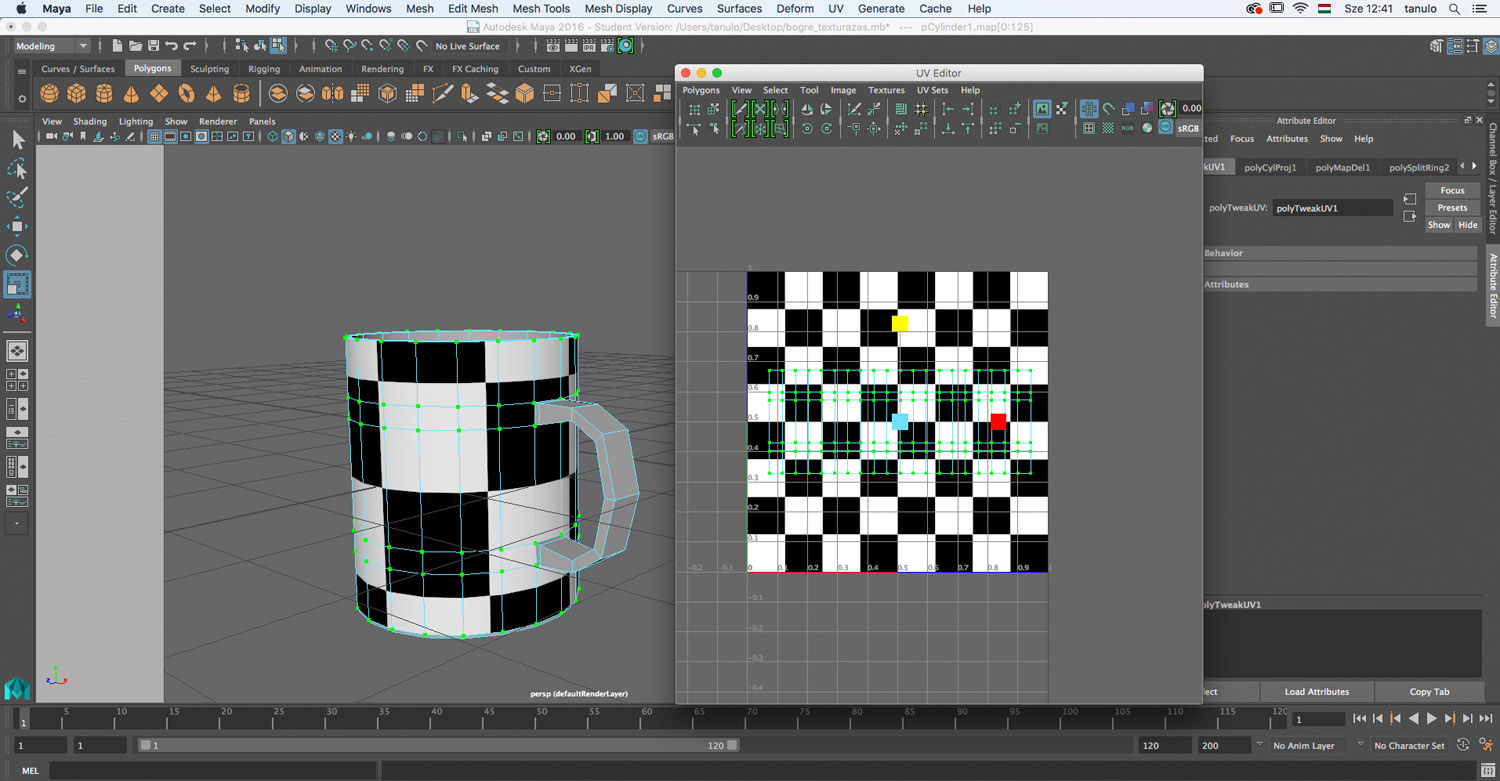
Task: Toggle image display in UV Editor toolbar
Action: (1042, 109)
